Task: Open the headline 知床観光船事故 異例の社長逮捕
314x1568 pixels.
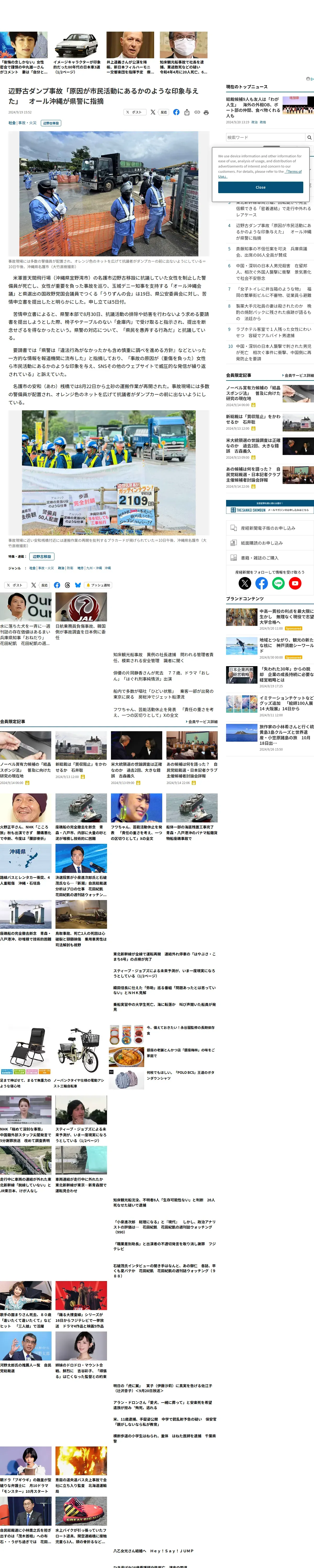Action: coord(163,658)
